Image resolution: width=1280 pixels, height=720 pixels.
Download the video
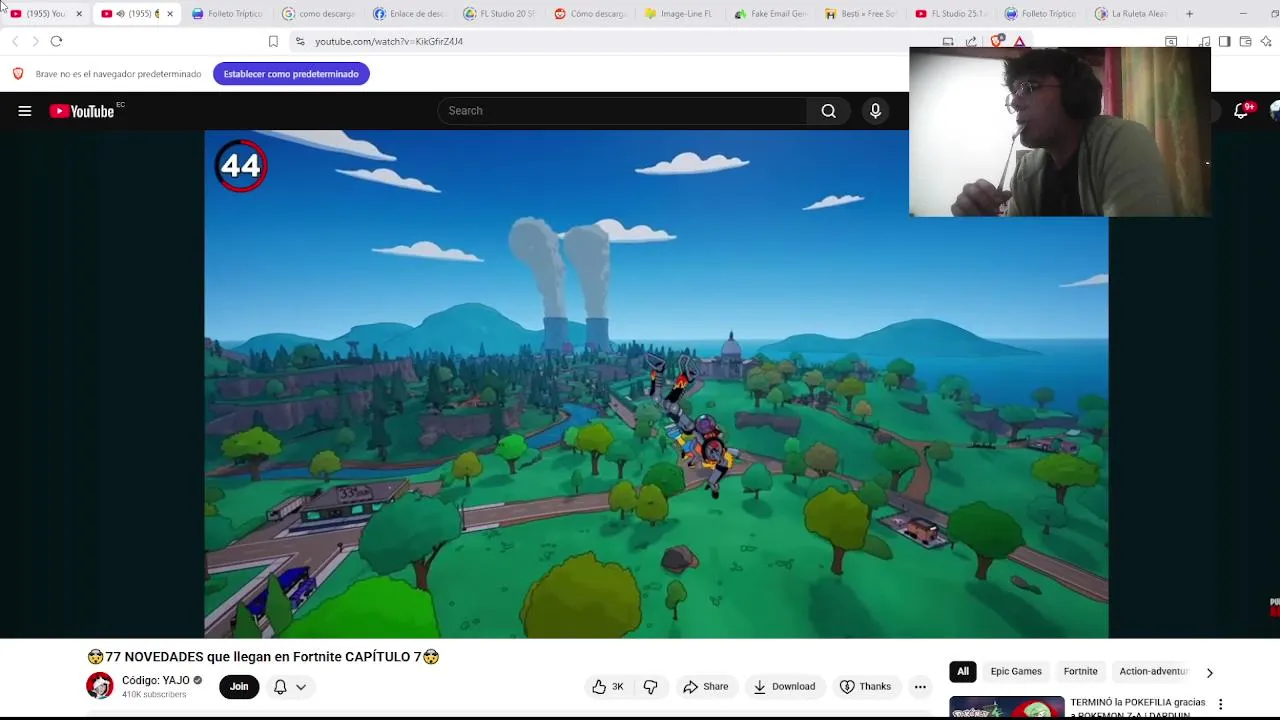tap(784, 686)
